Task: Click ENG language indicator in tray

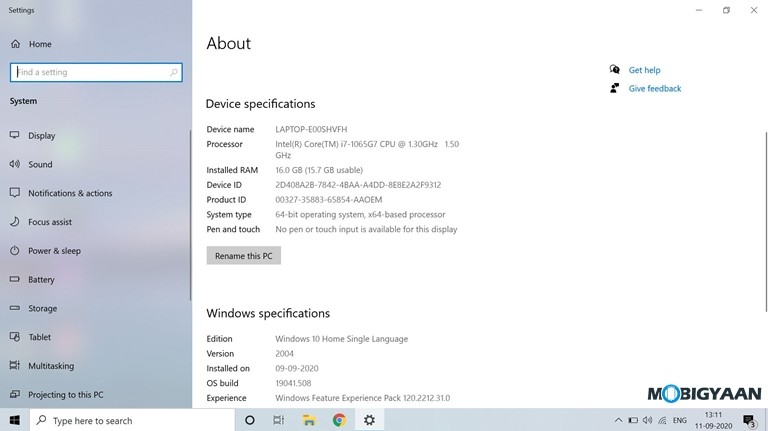Action: [x=679, y=420]
